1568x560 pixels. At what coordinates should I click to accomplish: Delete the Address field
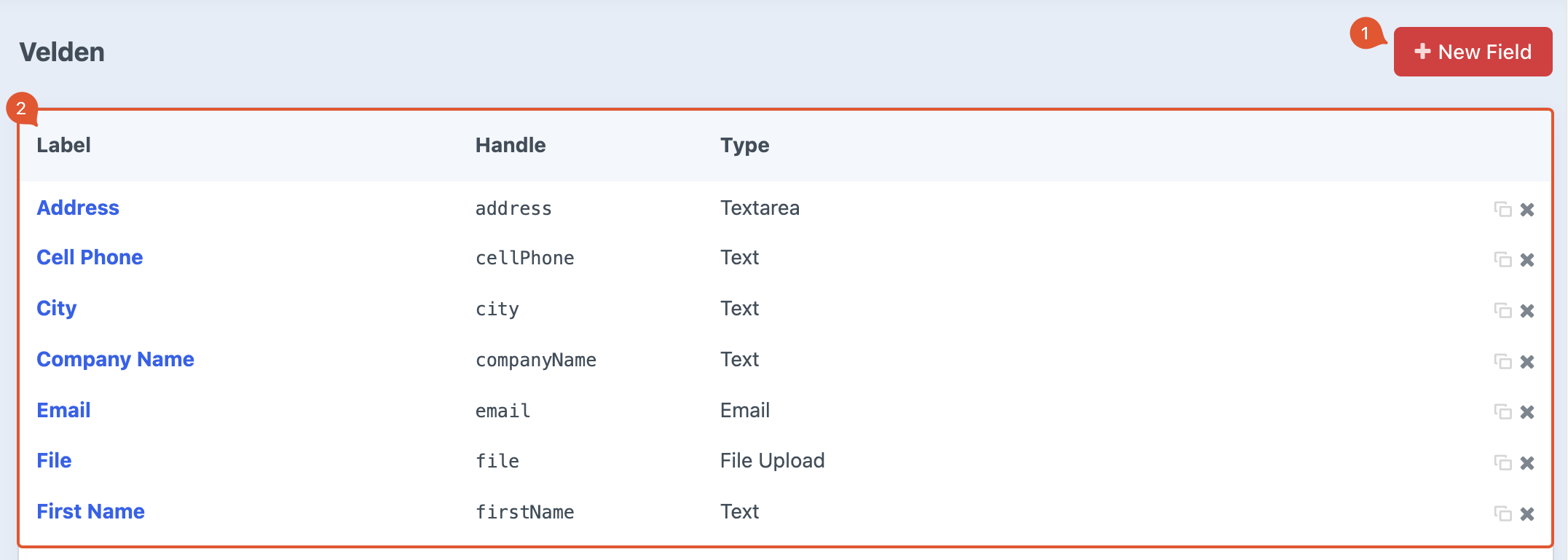pos(1527,210)
